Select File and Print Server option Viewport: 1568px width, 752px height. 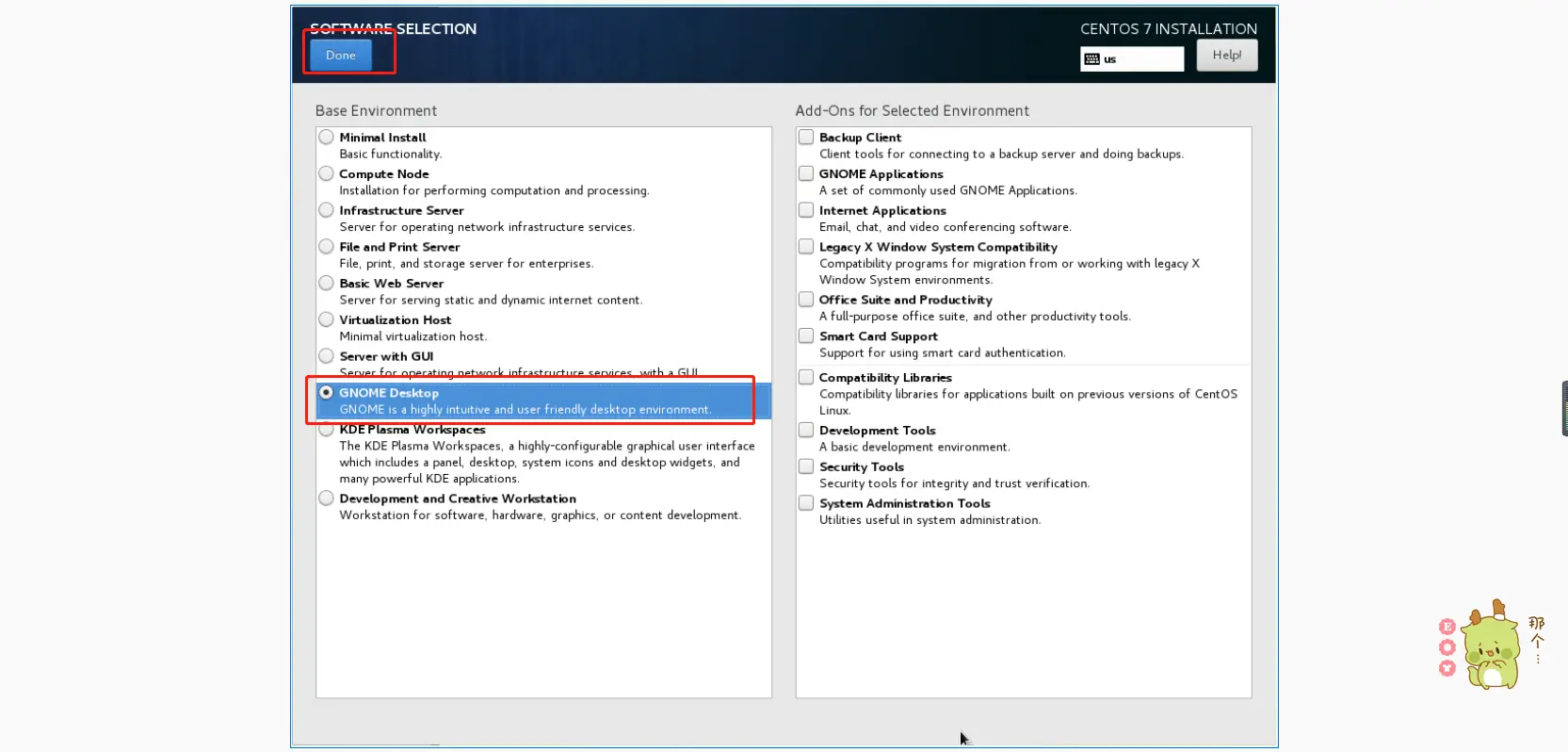[326, 247]
